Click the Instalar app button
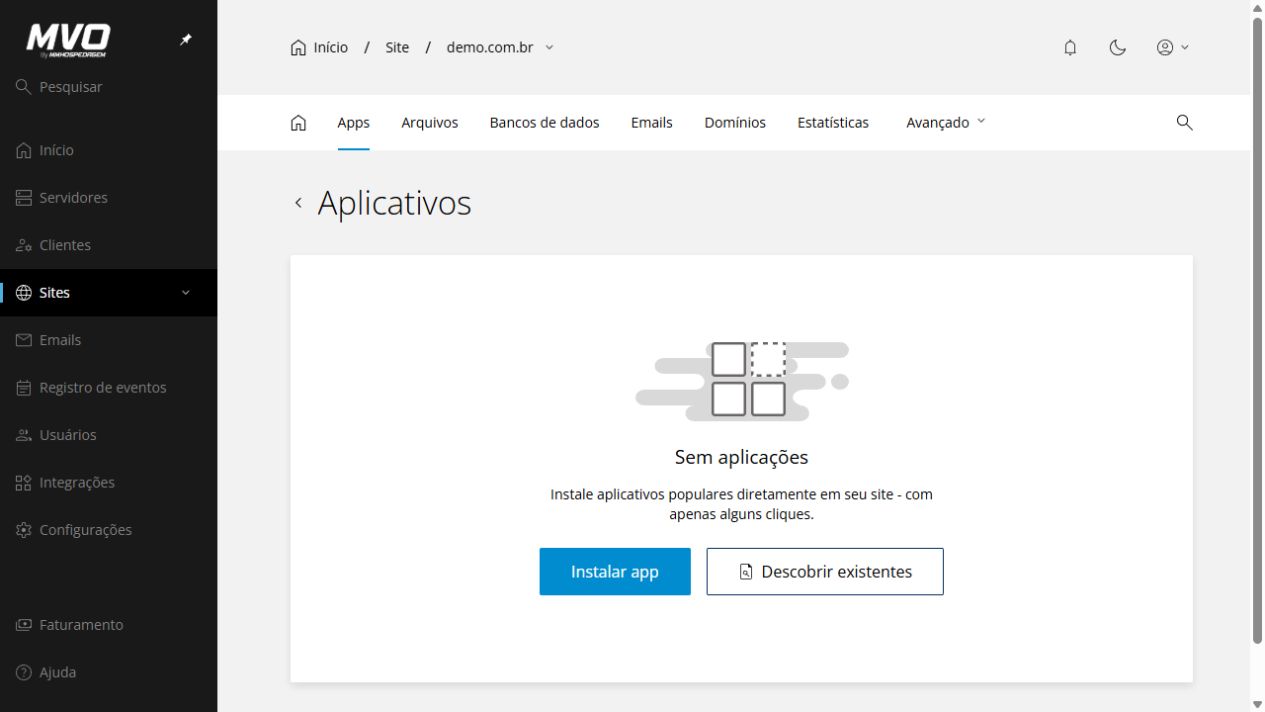This screenshot has height=712, width=1265. 615,572
